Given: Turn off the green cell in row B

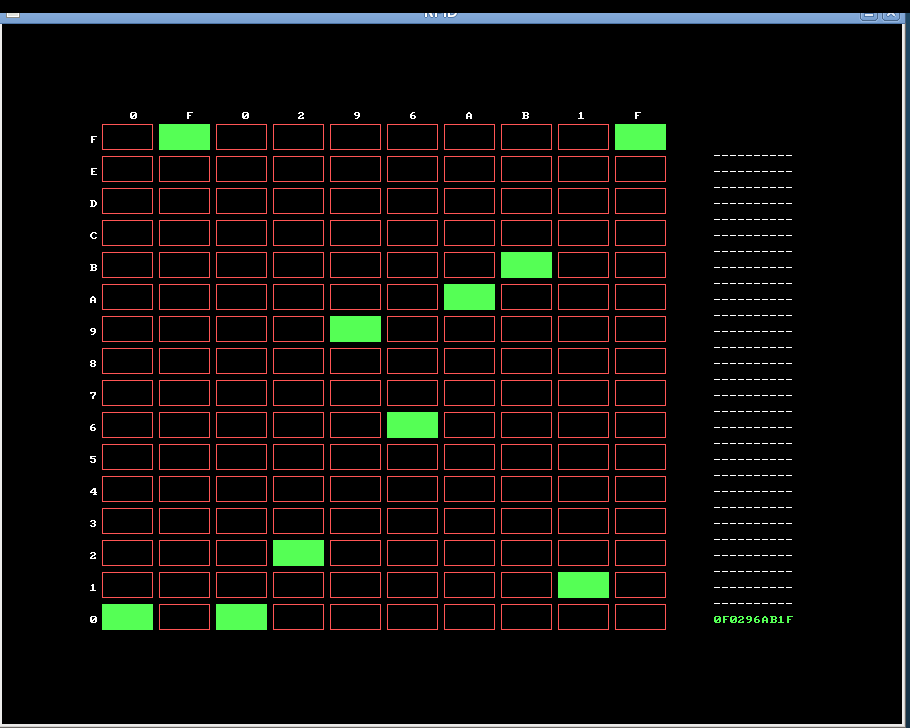Looking at the screenshot, I should coord(526,265).
